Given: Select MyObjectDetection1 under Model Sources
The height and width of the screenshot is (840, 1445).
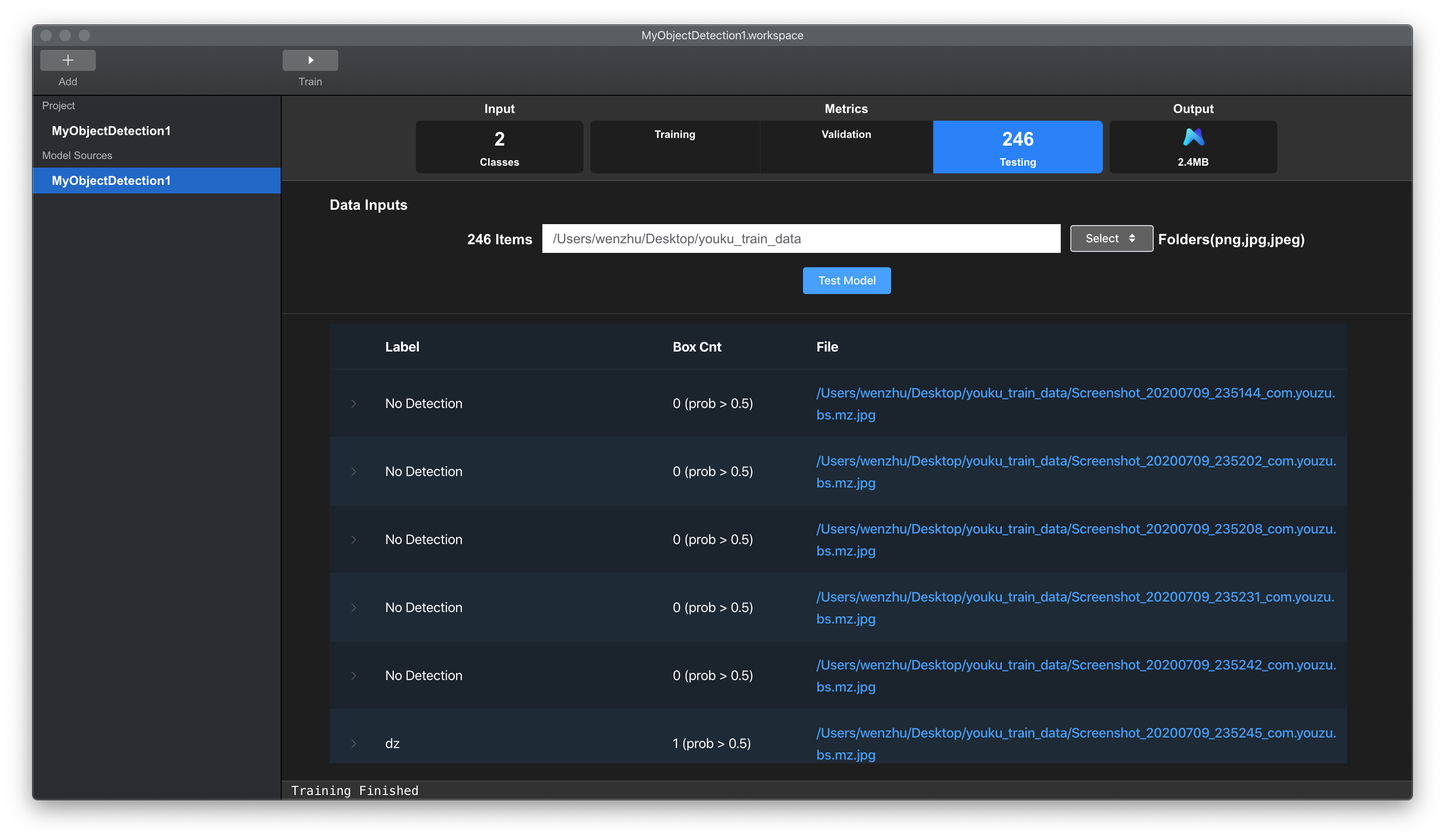Looking at the screenshot, I should (111, 181).
